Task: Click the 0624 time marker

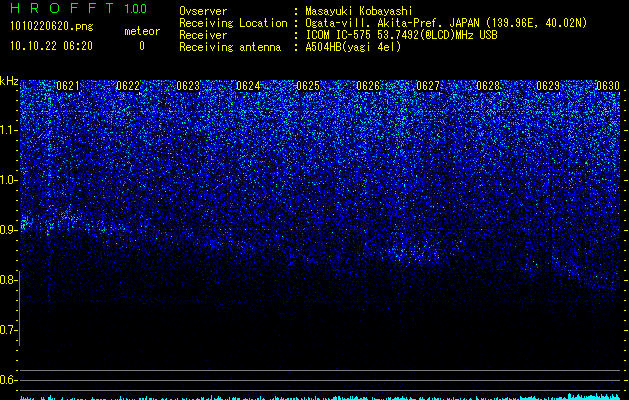Action: pyautogui.click(x=248, y=86)
